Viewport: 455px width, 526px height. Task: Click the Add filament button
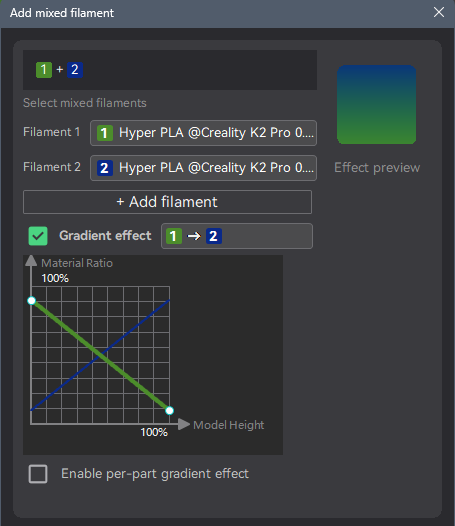click(167, 202)
